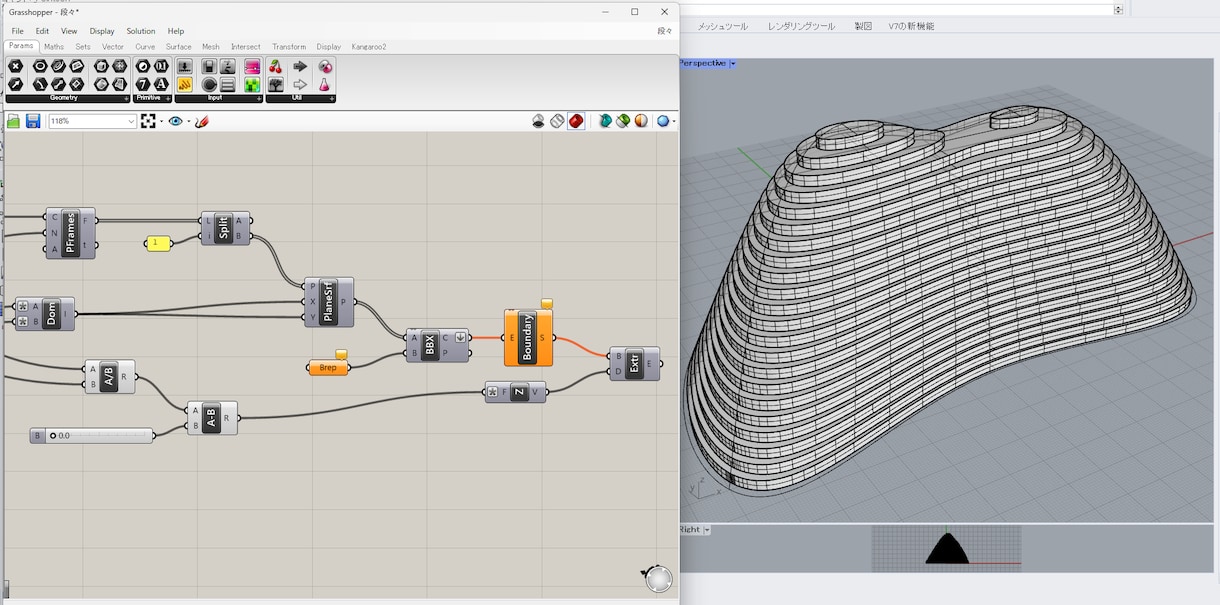The height and width of the screenshot is (605, 1220).
Task: Click the Zoom Extents icon in canvas toolbar
Action: coord(148,121)
